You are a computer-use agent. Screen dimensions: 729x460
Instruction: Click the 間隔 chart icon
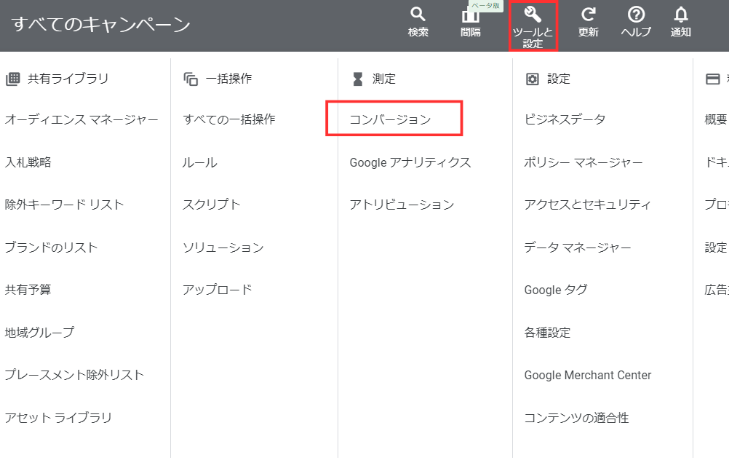pyautogui.click(x=470, y=16)
